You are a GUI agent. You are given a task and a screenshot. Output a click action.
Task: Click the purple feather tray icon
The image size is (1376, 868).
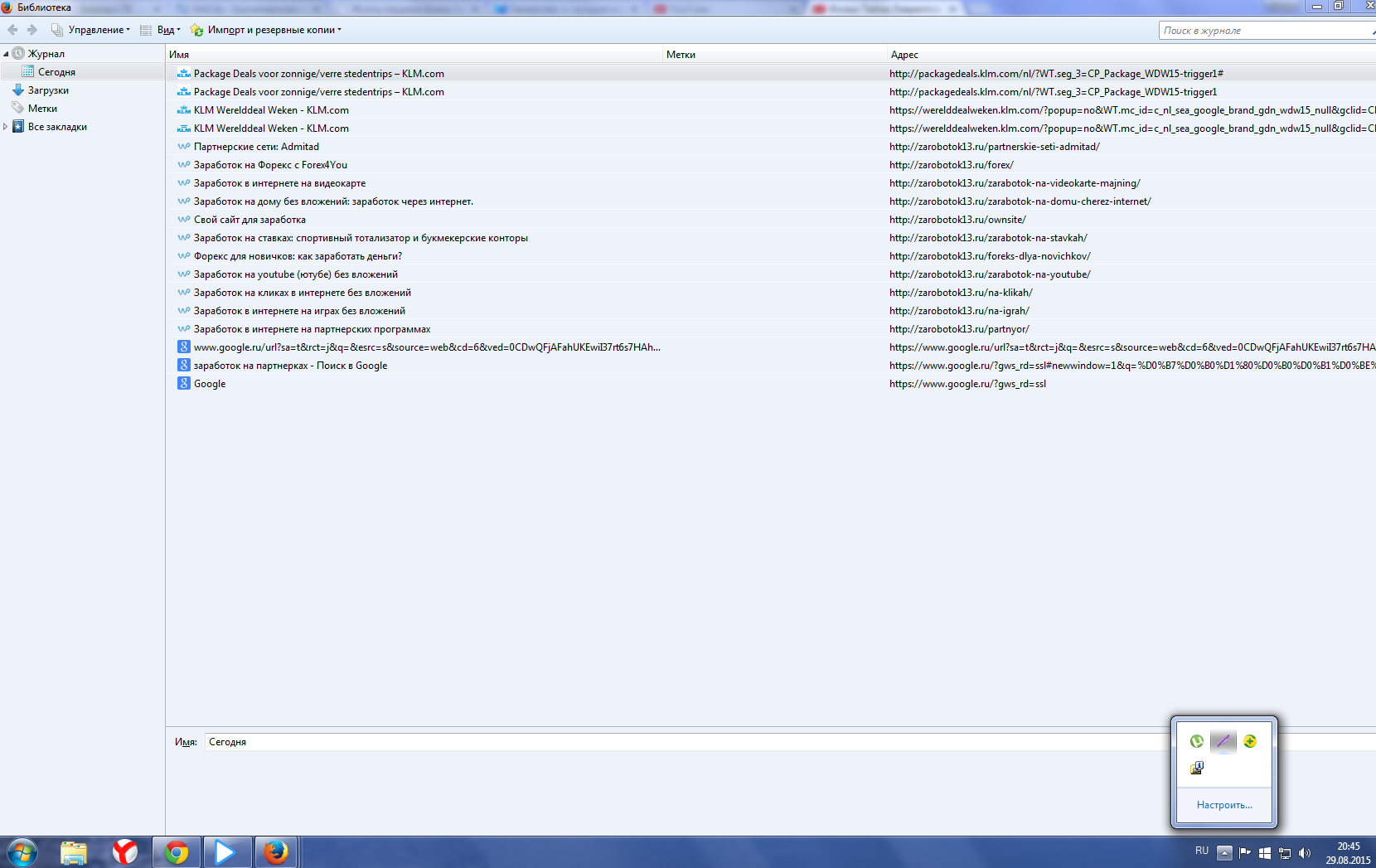click(1223, 741)
